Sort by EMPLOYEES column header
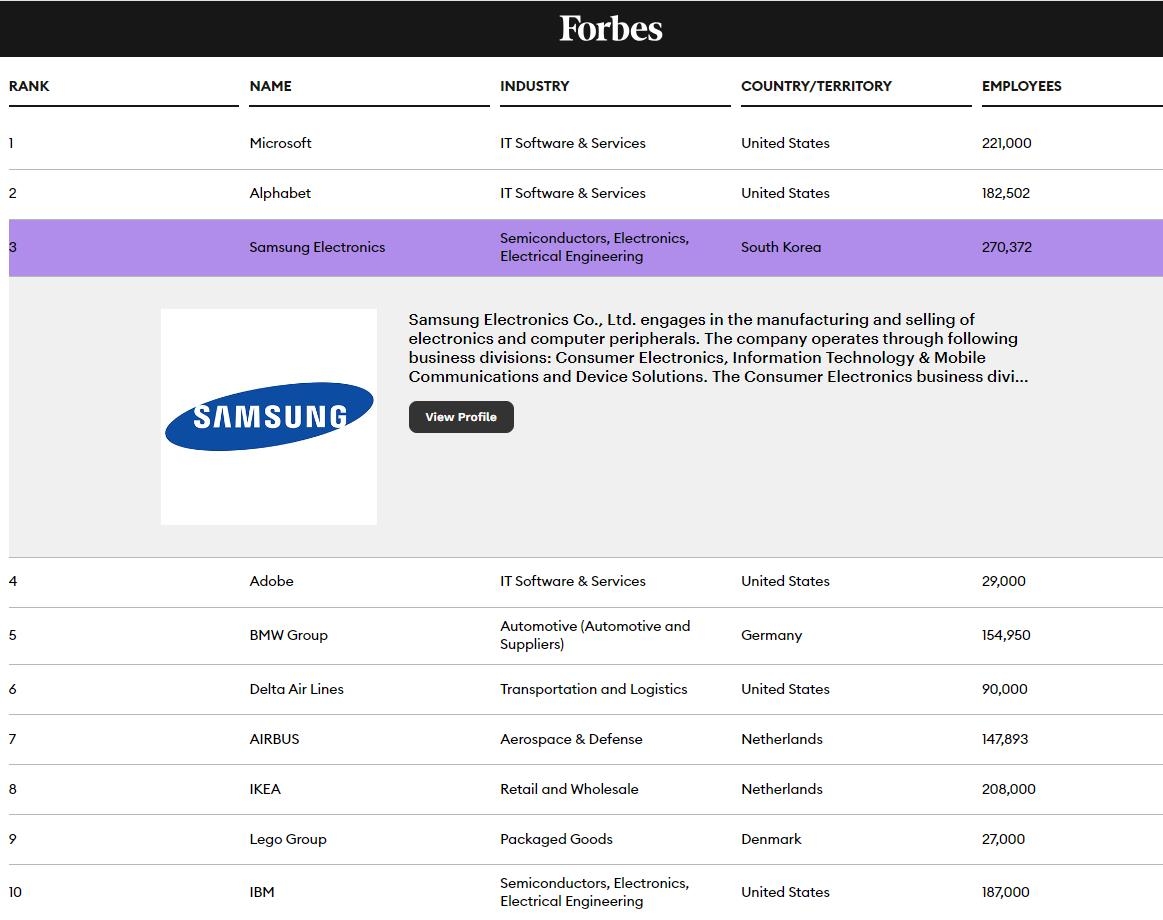Viewport: 1163px width, 920px height. tap(1021, 86)
